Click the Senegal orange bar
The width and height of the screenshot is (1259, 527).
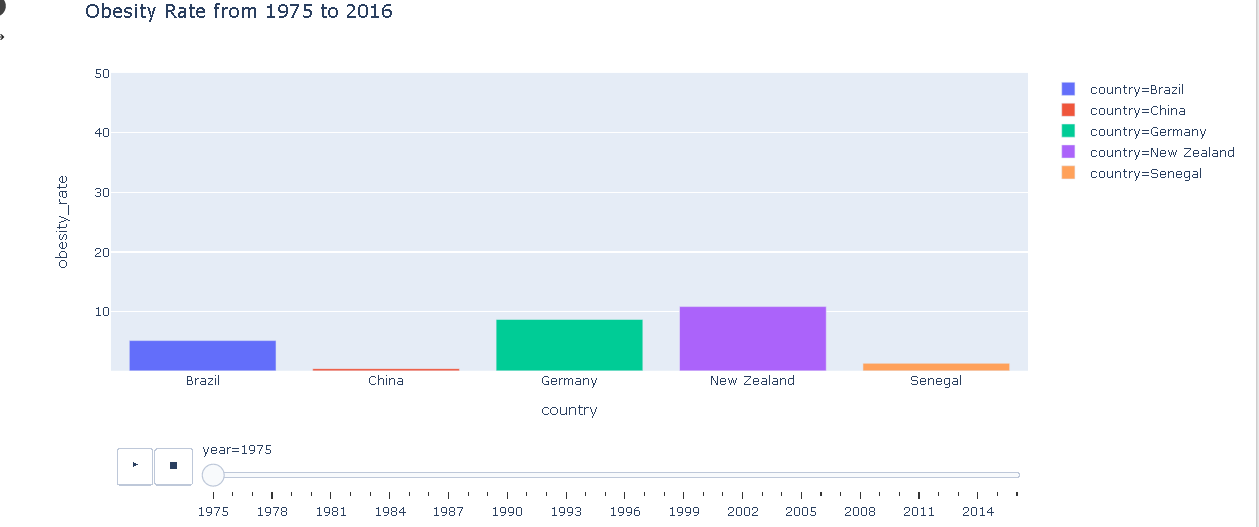[936, 367]
